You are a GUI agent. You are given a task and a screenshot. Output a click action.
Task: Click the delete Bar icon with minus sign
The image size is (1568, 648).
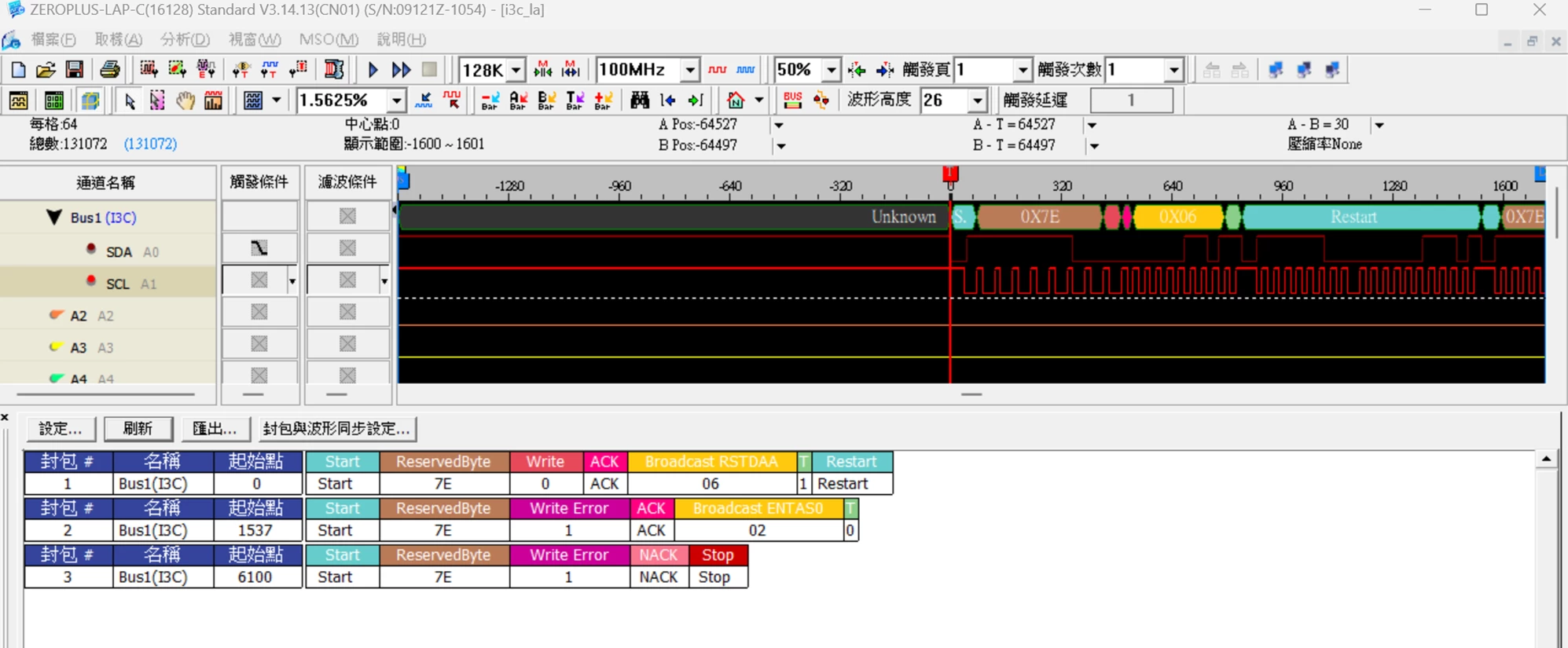pyautogui.click(x=490, y=101)
